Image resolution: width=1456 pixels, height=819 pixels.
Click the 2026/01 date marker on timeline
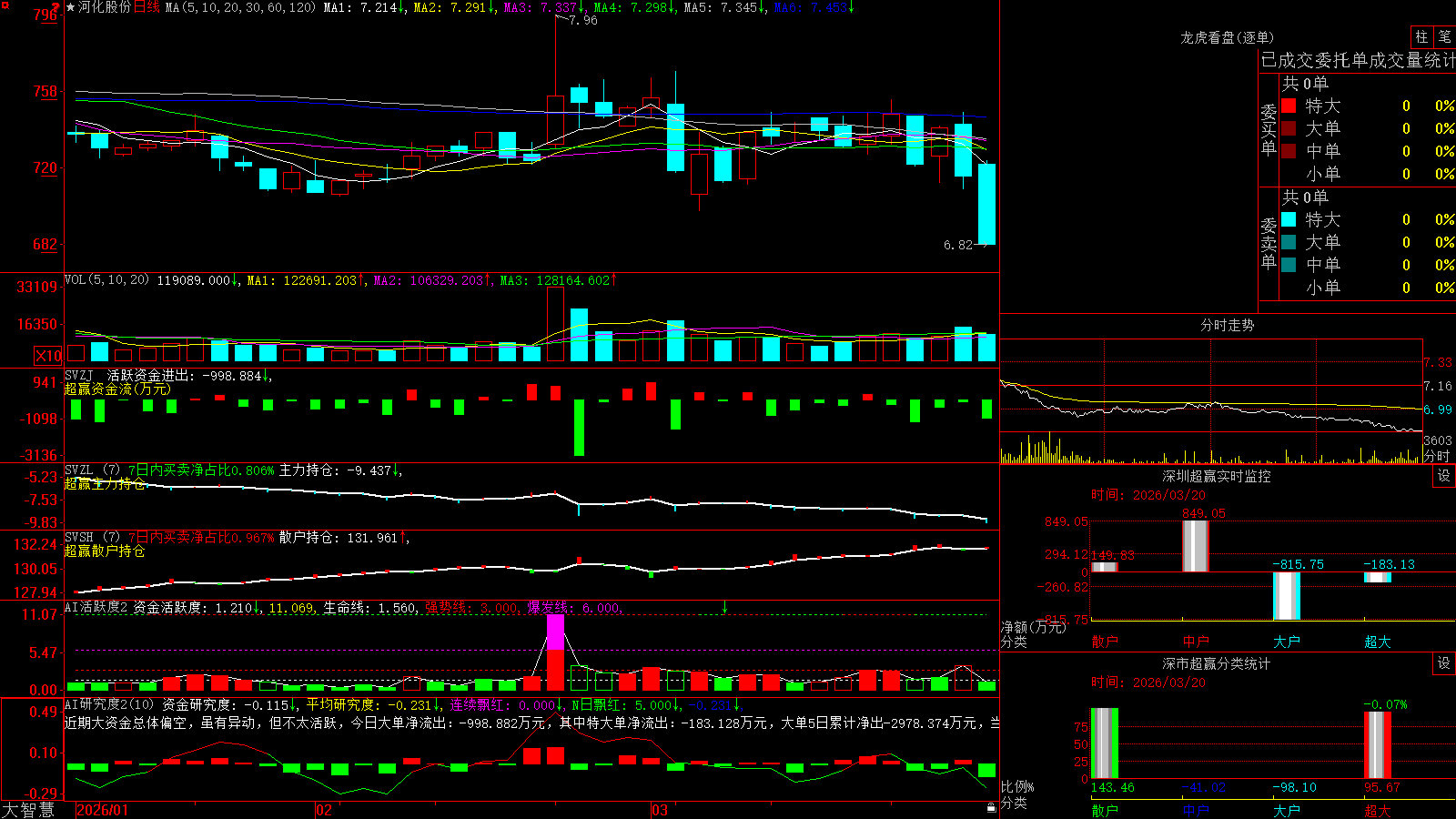coord(103,810)
